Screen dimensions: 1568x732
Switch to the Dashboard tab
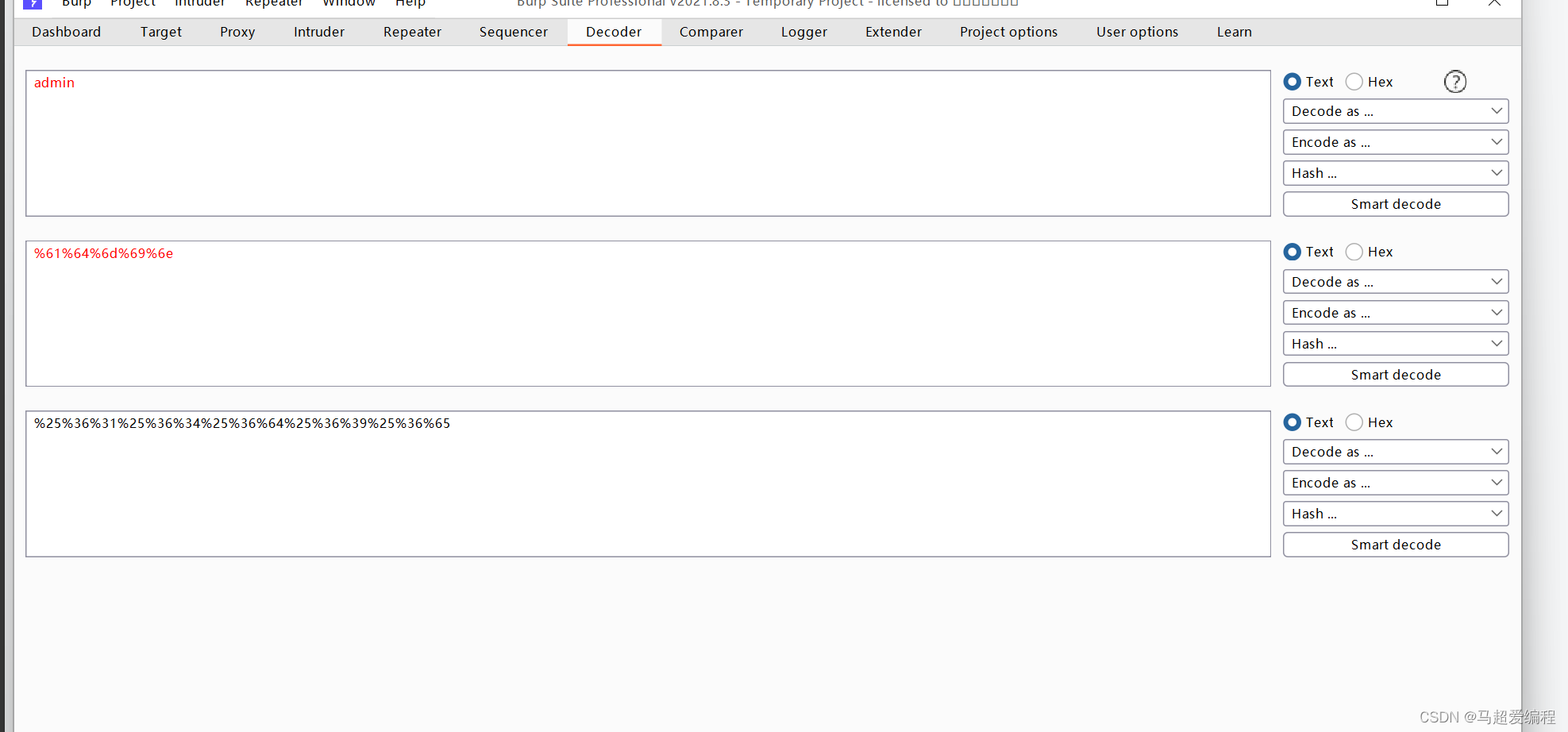(67, 32)
